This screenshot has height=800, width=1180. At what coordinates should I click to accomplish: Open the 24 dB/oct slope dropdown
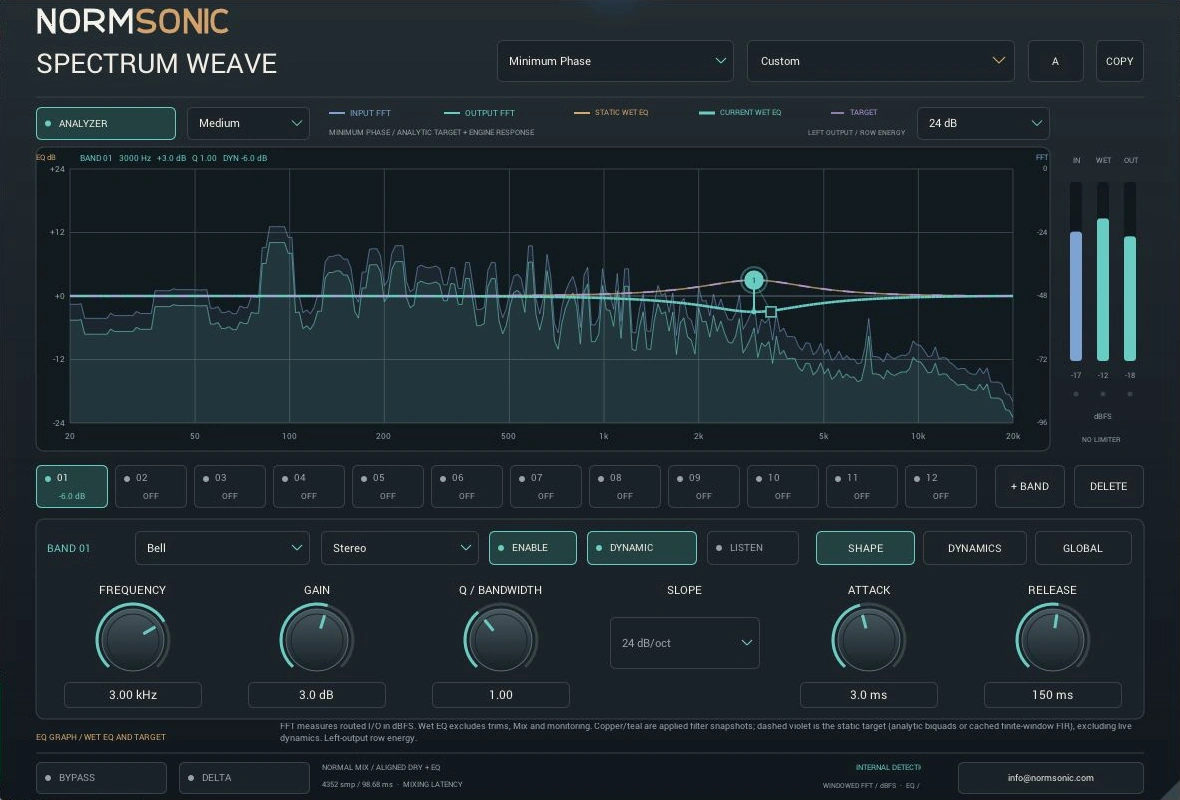tap(685, 643)
